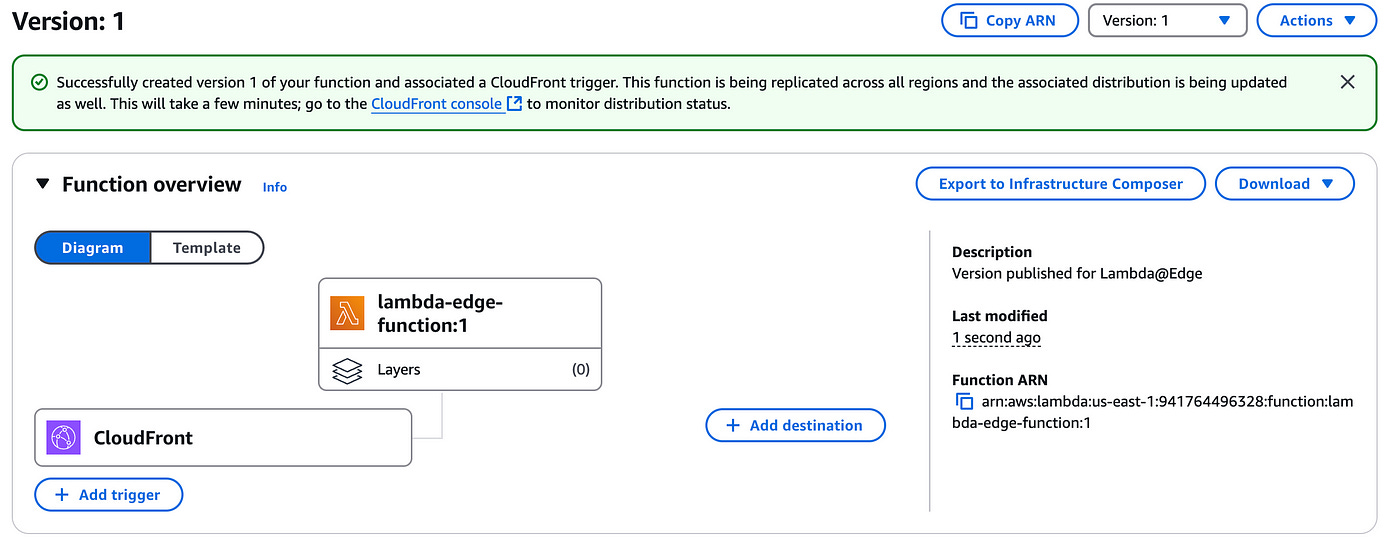This screenshot has height=557, width=1400.
Task: Switch to the Template tab
Action: [207, 248]
